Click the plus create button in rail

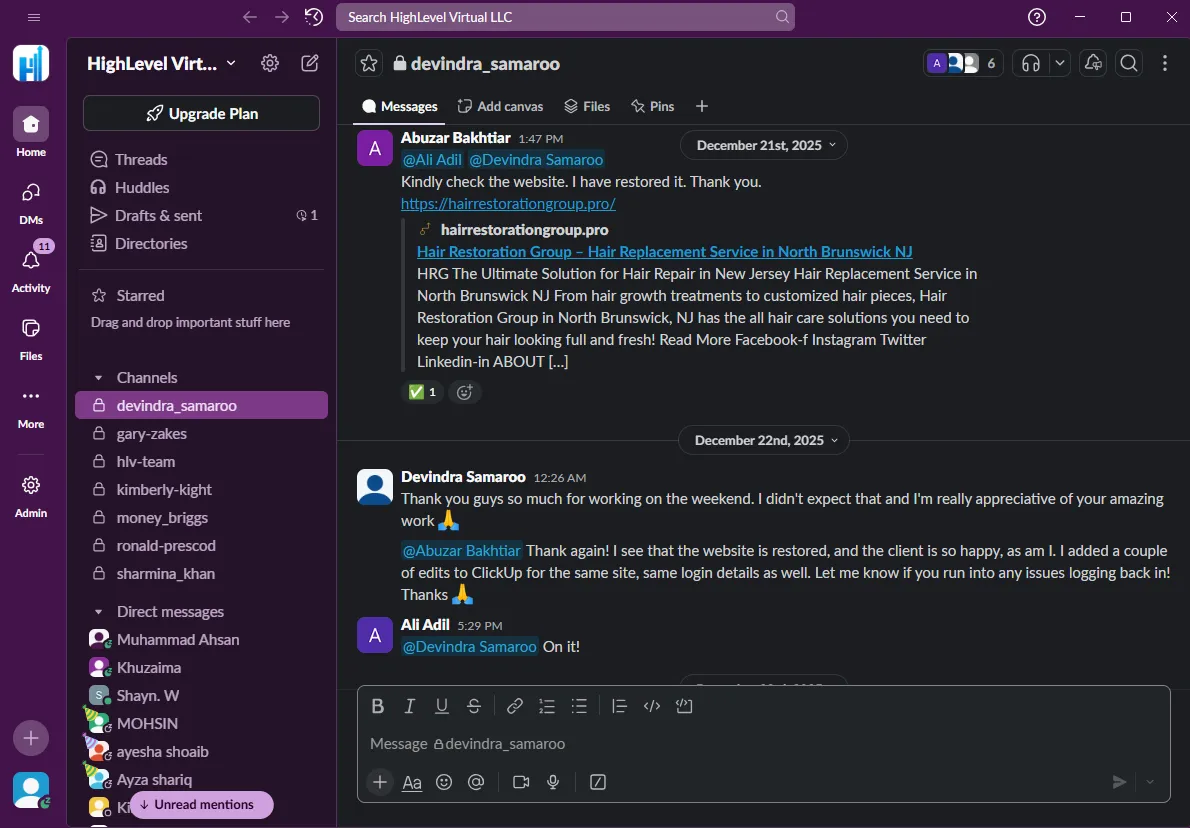(31, 738)
